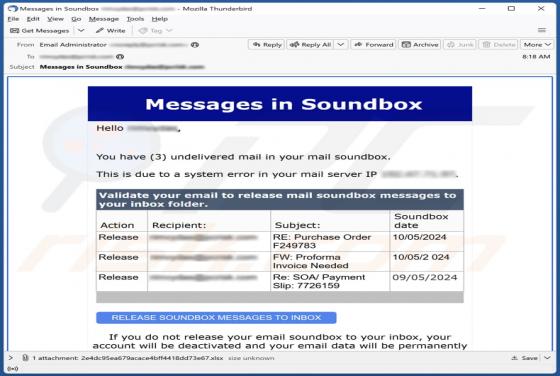Screen dimensions: 560x376
Task: Reply to the message
Action: click(x=267, y=45)
